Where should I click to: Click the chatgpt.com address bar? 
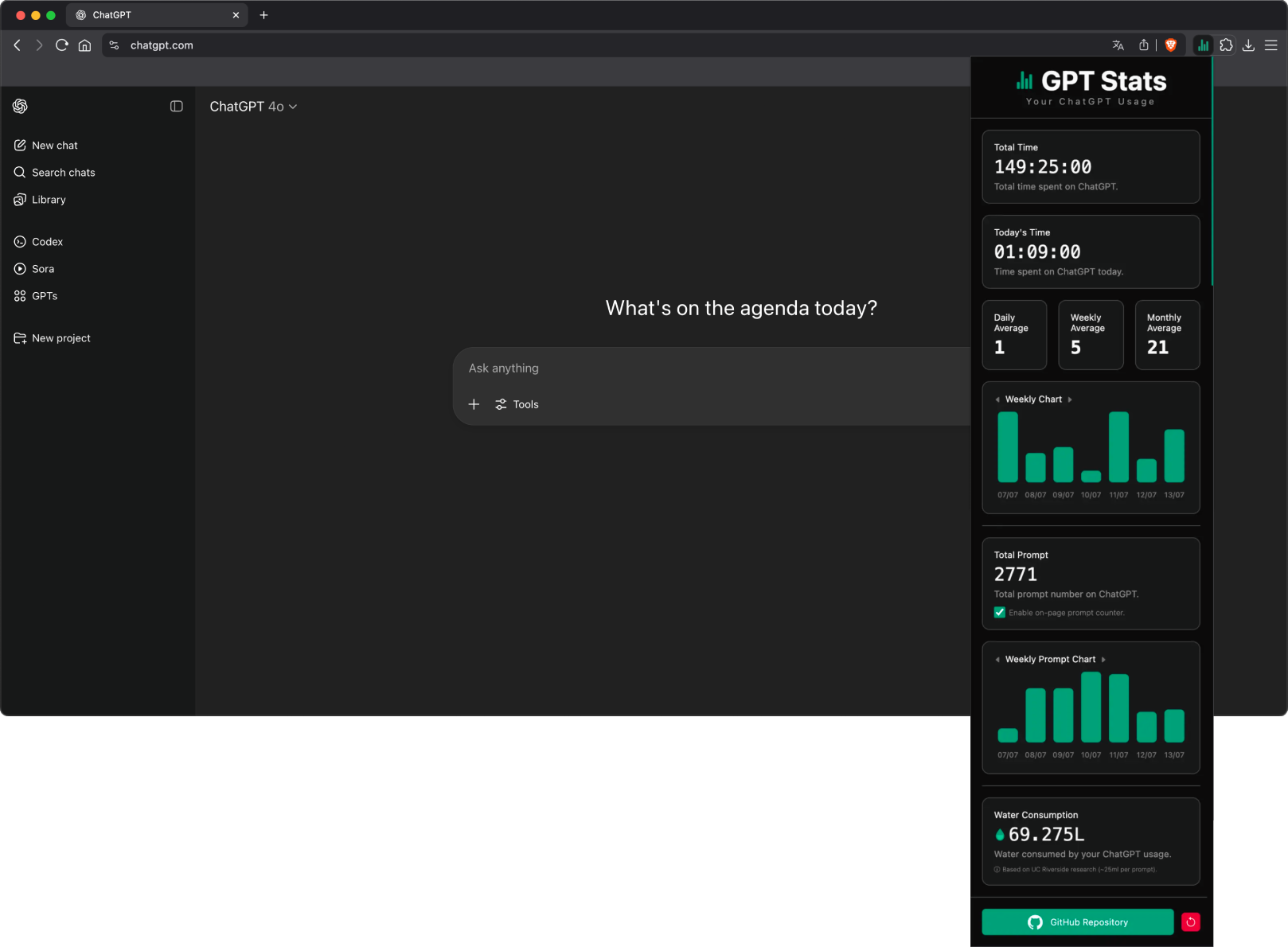[x=605, y=45]
